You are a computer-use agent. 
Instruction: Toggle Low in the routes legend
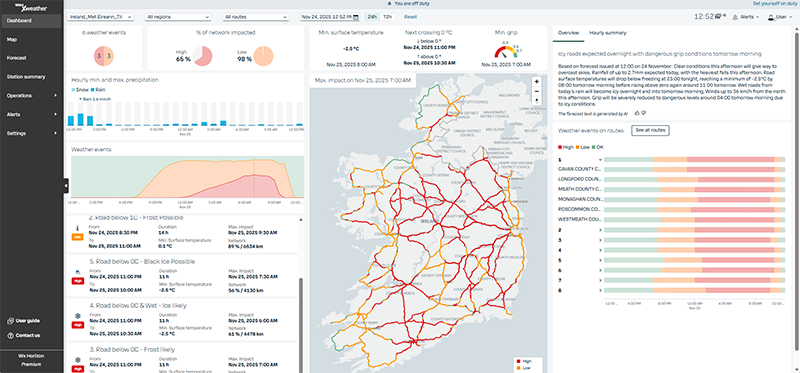(x=582, y=147)
